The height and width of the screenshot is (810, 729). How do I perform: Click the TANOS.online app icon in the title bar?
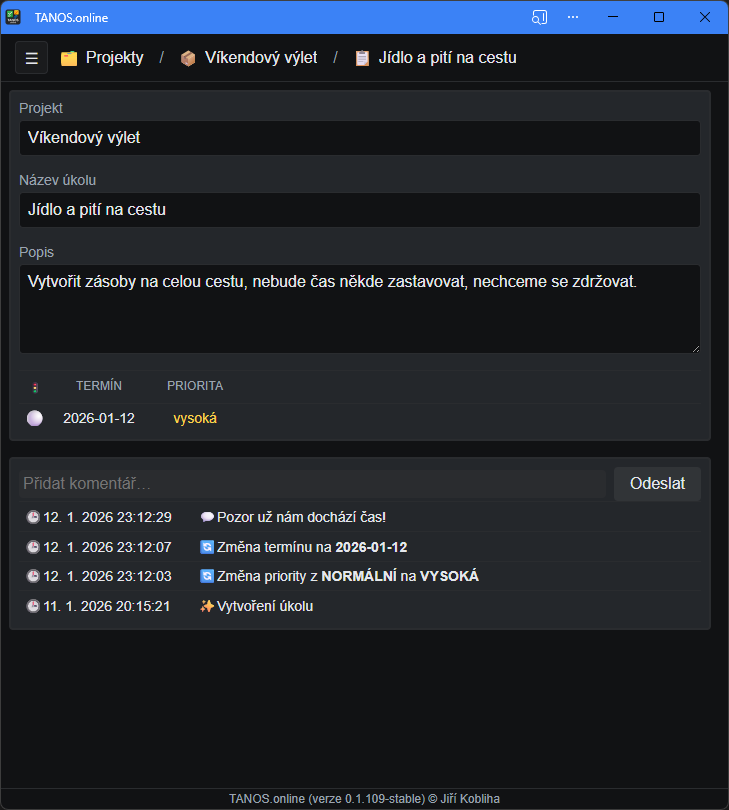pyautogui.click(x=14, y=16)
